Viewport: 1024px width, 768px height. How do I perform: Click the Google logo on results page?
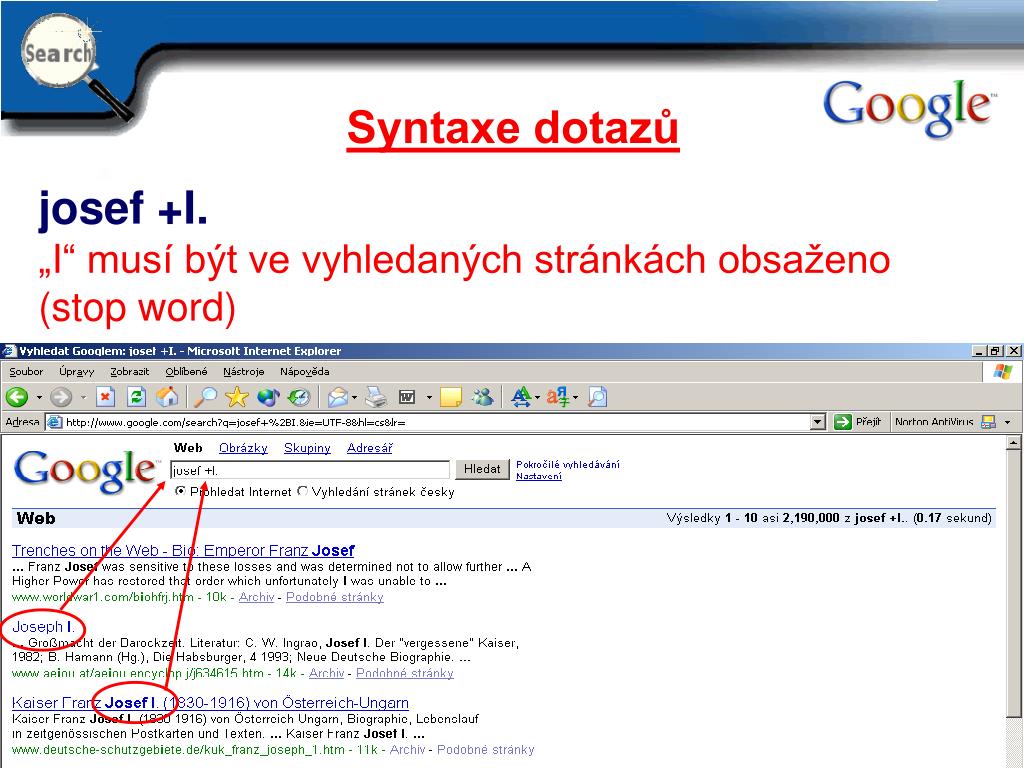pos(85,470)
